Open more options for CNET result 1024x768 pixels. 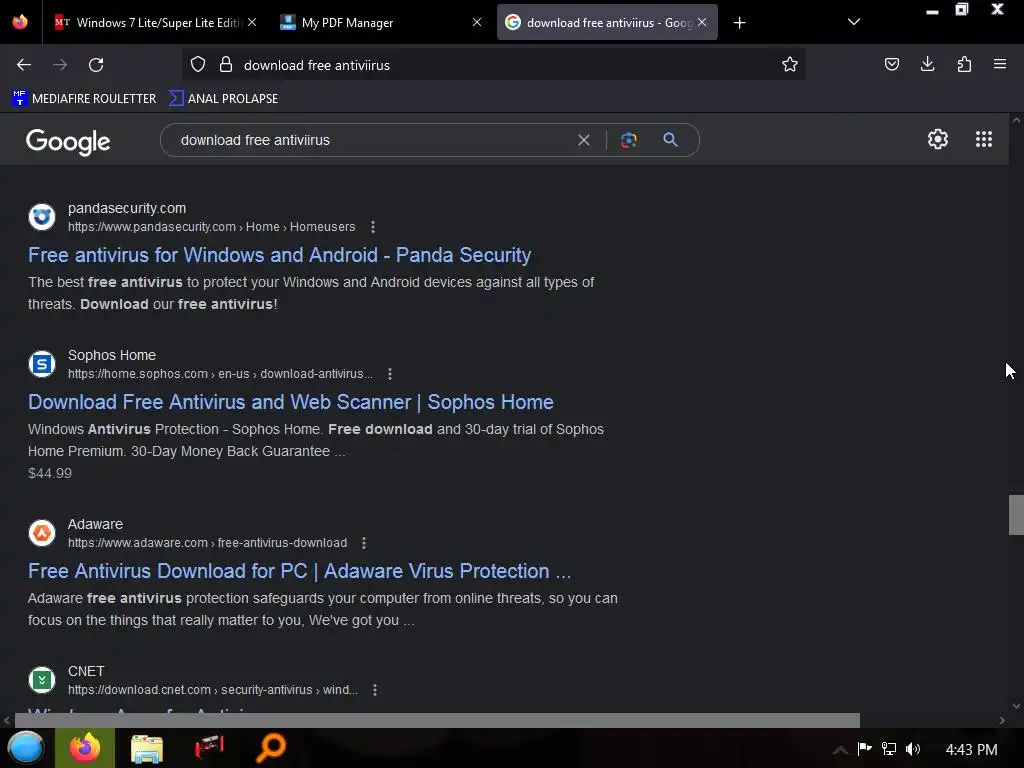pos(375,690)
